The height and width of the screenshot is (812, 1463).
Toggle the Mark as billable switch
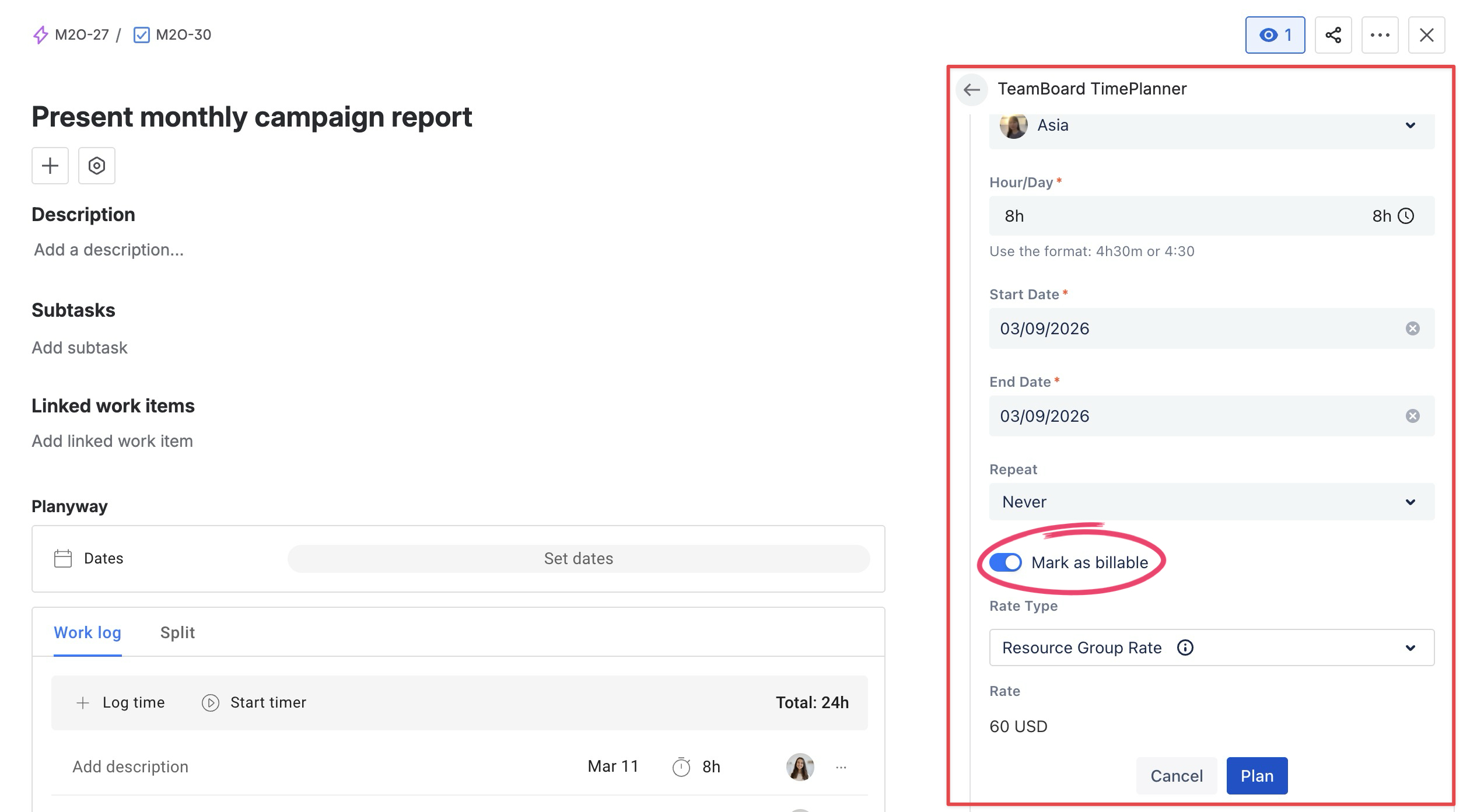(1005, 562)
